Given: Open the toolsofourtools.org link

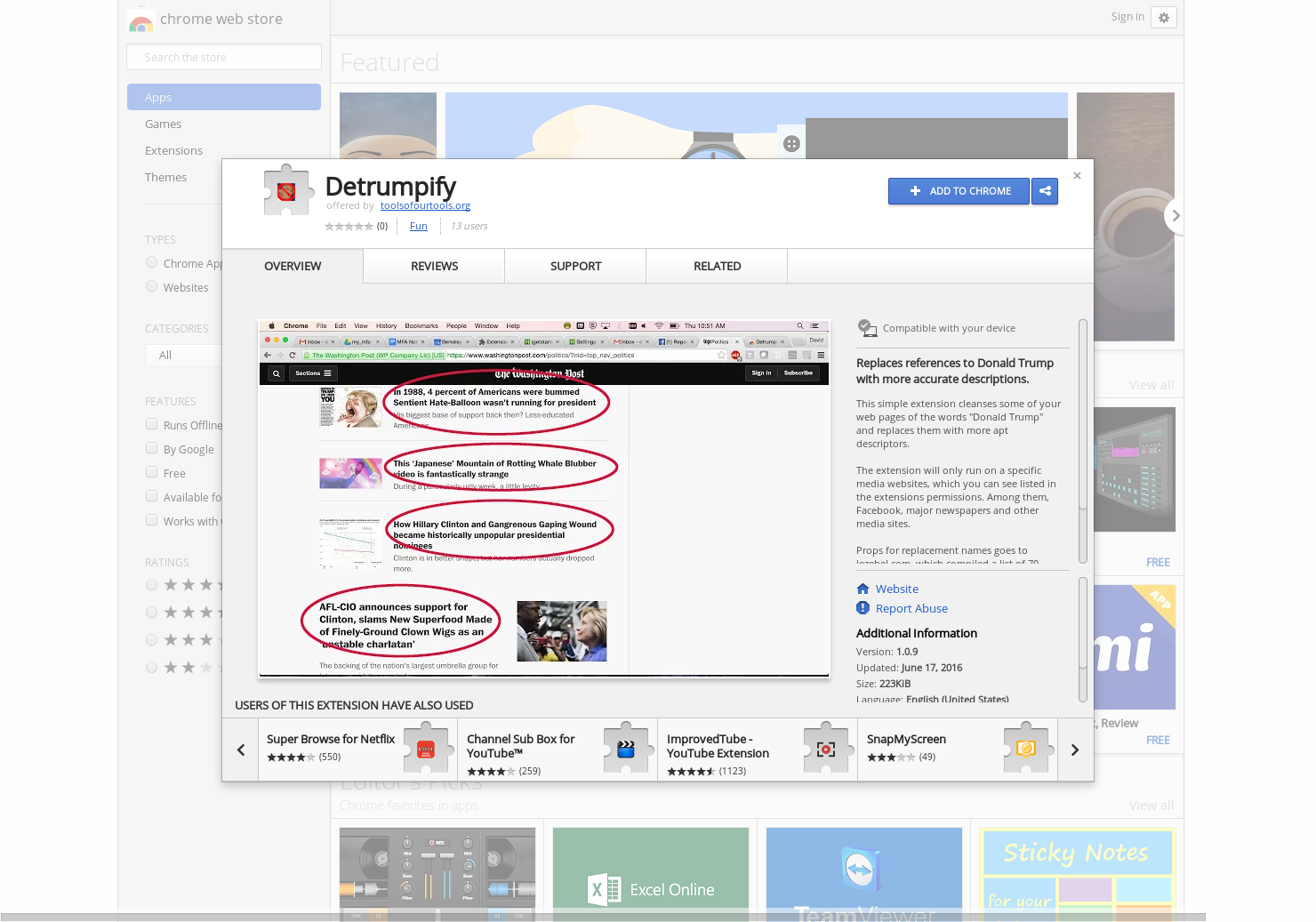Looking at the screenshot, I should pos(425,205).
